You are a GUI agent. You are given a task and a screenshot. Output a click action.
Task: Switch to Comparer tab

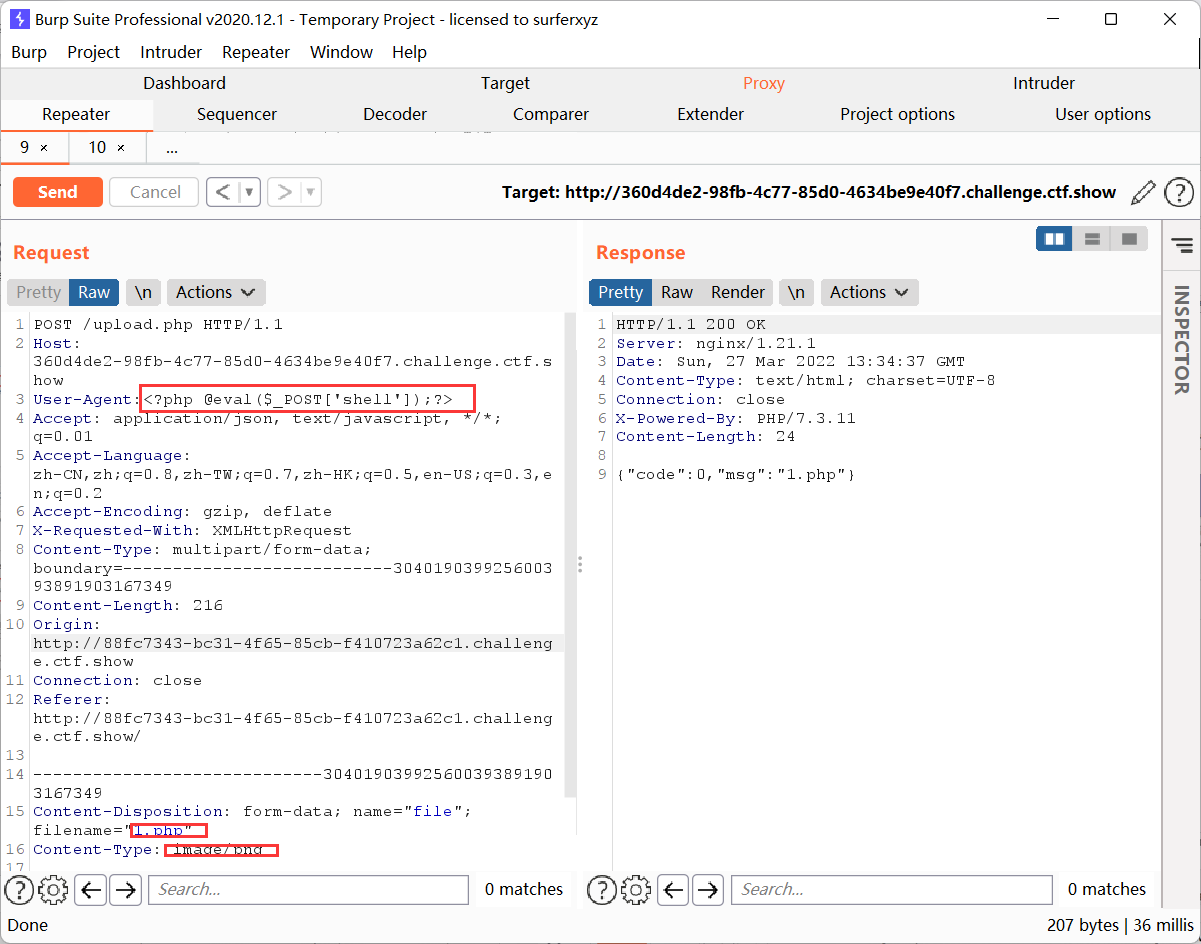click(551, 114)
